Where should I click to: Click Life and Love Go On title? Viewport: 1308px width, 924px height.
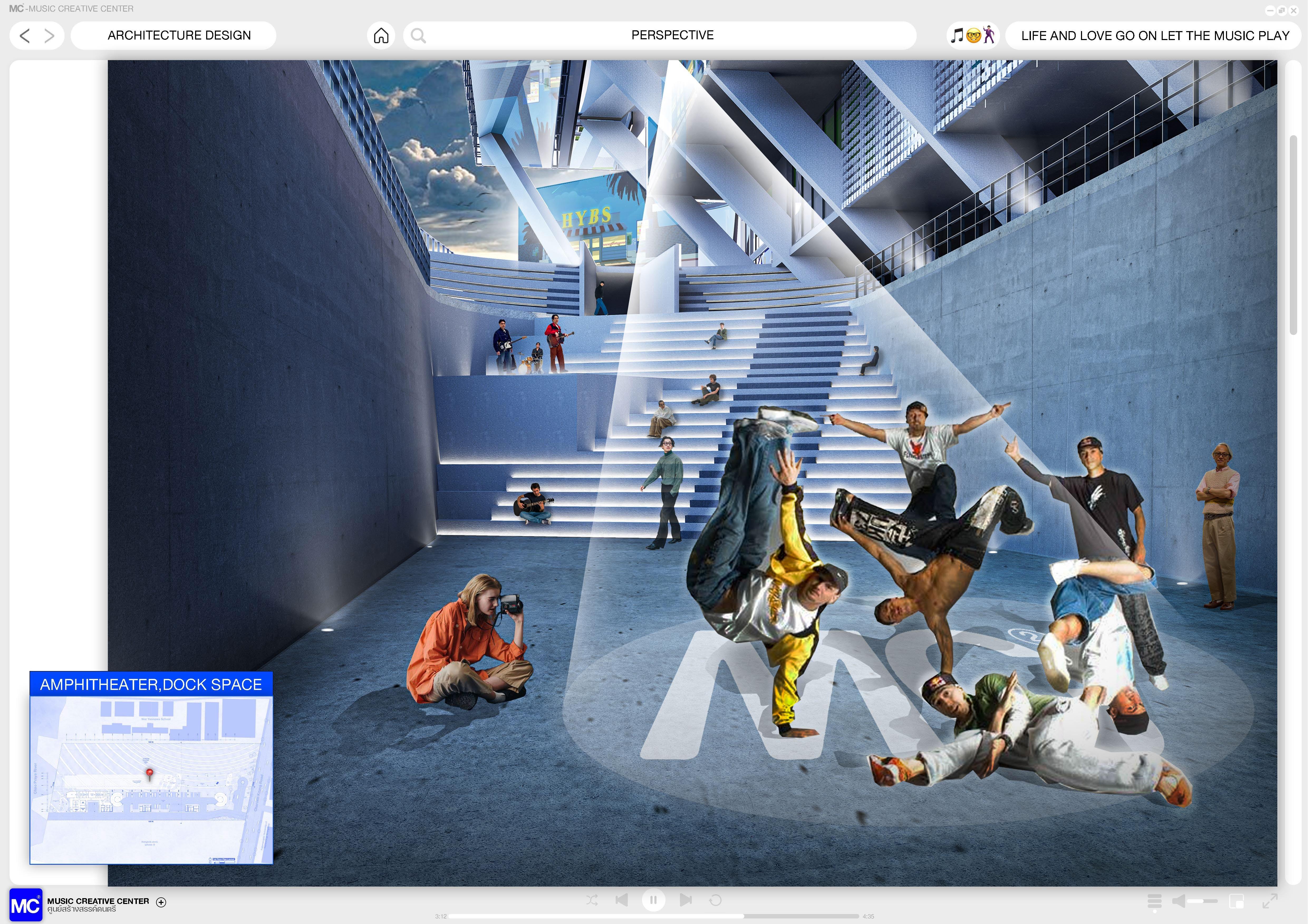coord(1155,36)
